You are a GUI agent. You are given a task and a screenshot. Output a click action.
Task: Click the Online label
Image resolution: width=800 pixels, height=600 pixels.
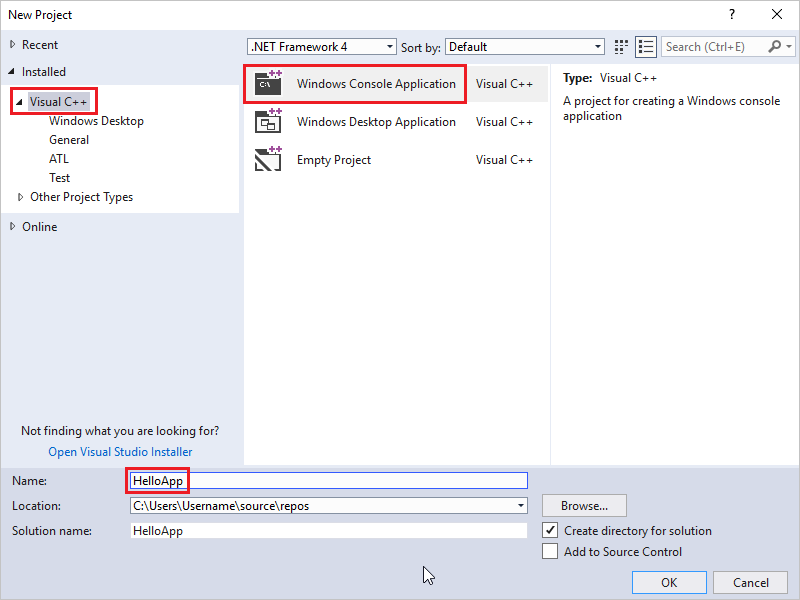click(39, 227)
